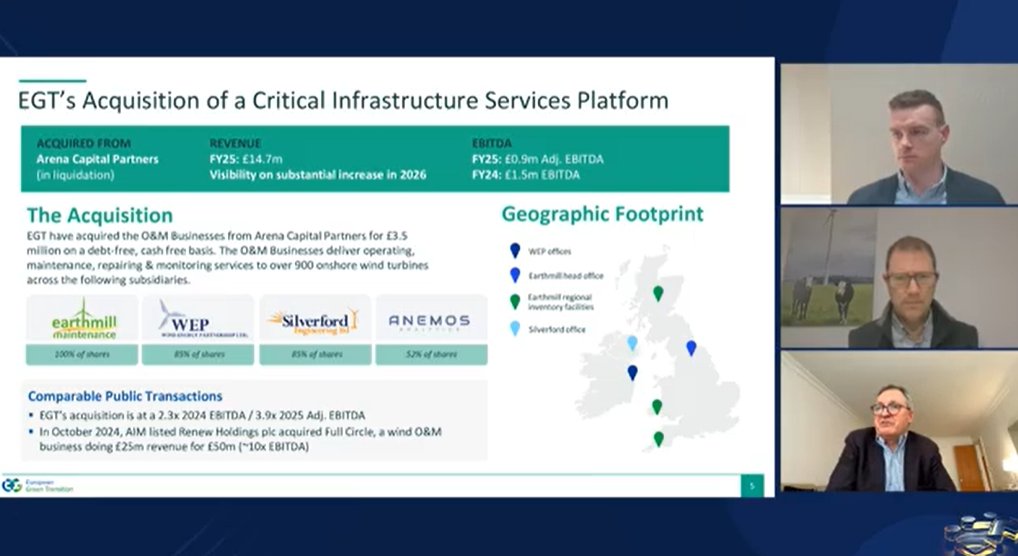Viewport: 1018px width, 556px height.
Task: Click the dark blue pin on Ireland's east coast
Action: click(x=632, y=373)
